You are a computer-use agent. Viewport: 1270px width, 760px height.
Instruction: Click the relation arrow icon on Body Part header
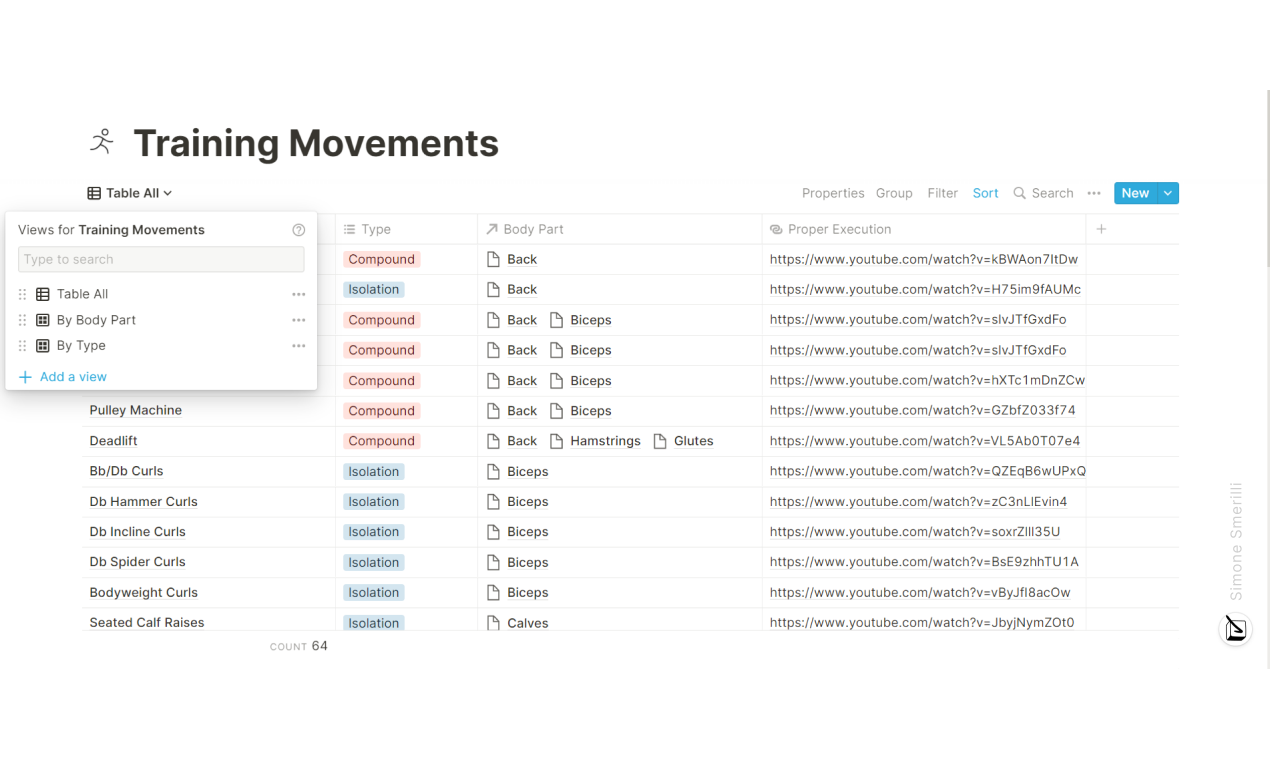click(x=491, y=229)
